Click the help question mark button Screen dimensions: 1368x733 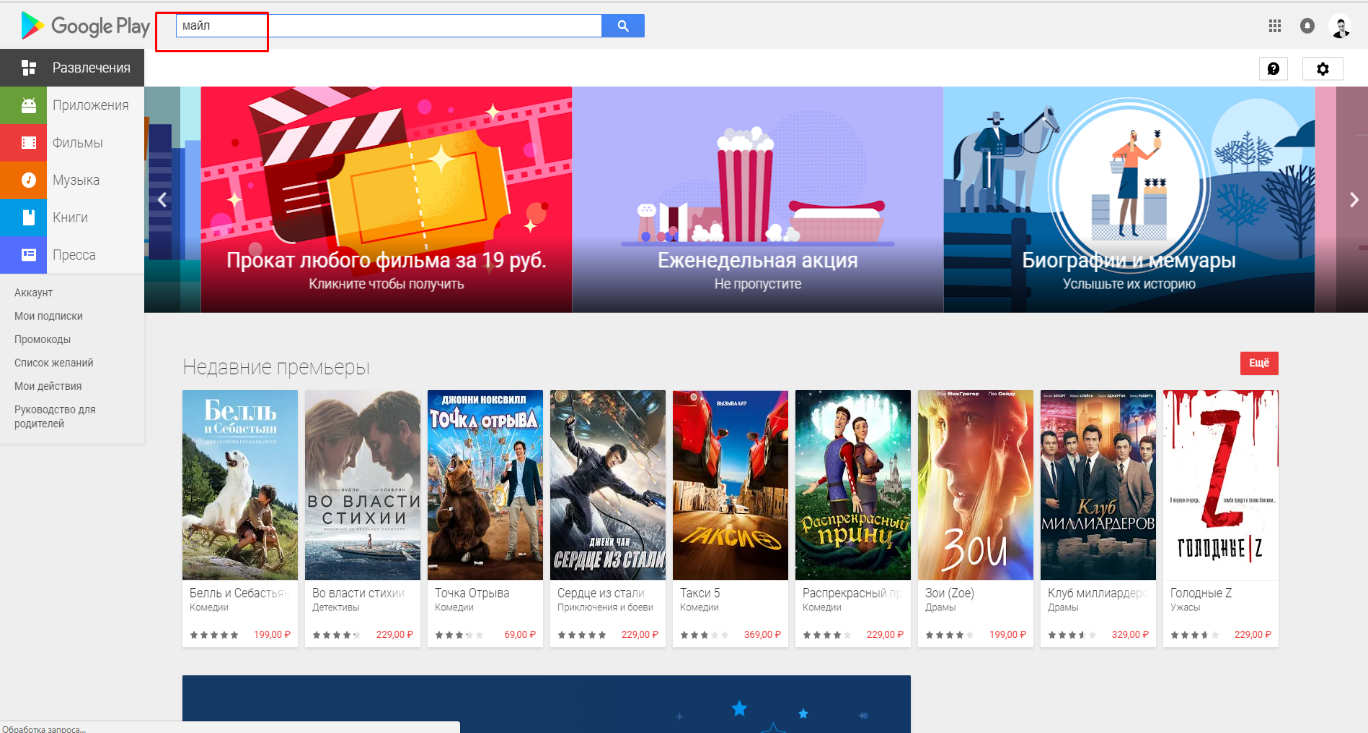[1273, 69]
